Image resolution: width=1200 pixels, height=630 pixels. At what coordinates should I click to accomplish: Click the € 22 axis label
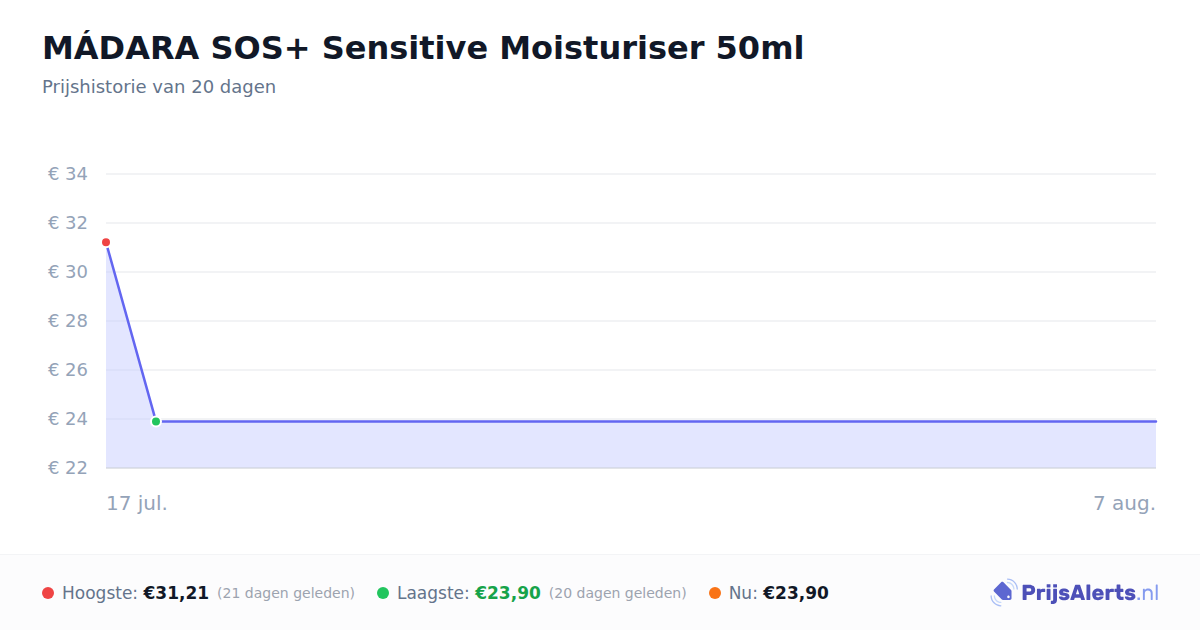coord(68,468)
